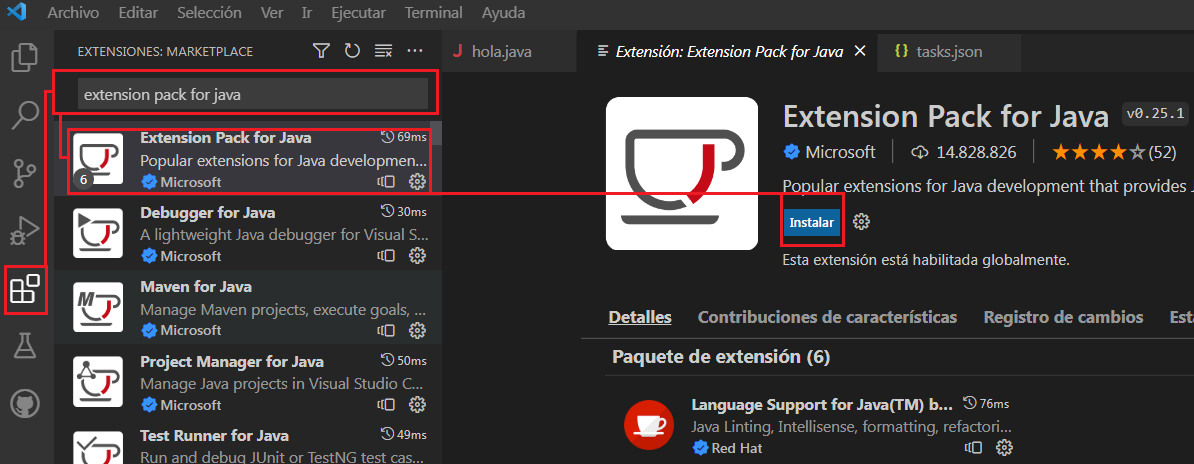This screenshot has height=464, width=1194.
Task: Click the star rating (52) link
Action: (x=1114, y=152)
